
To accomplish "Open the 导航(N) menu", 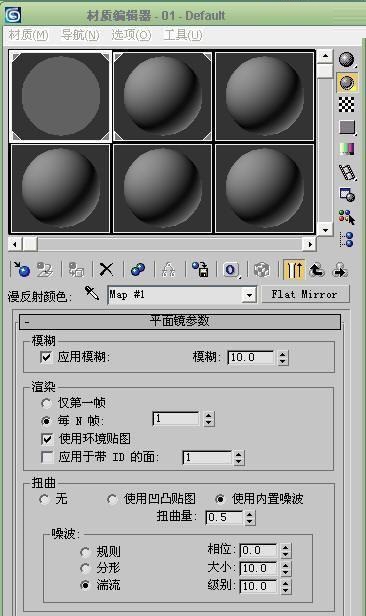I will click(x=80, y=35).
